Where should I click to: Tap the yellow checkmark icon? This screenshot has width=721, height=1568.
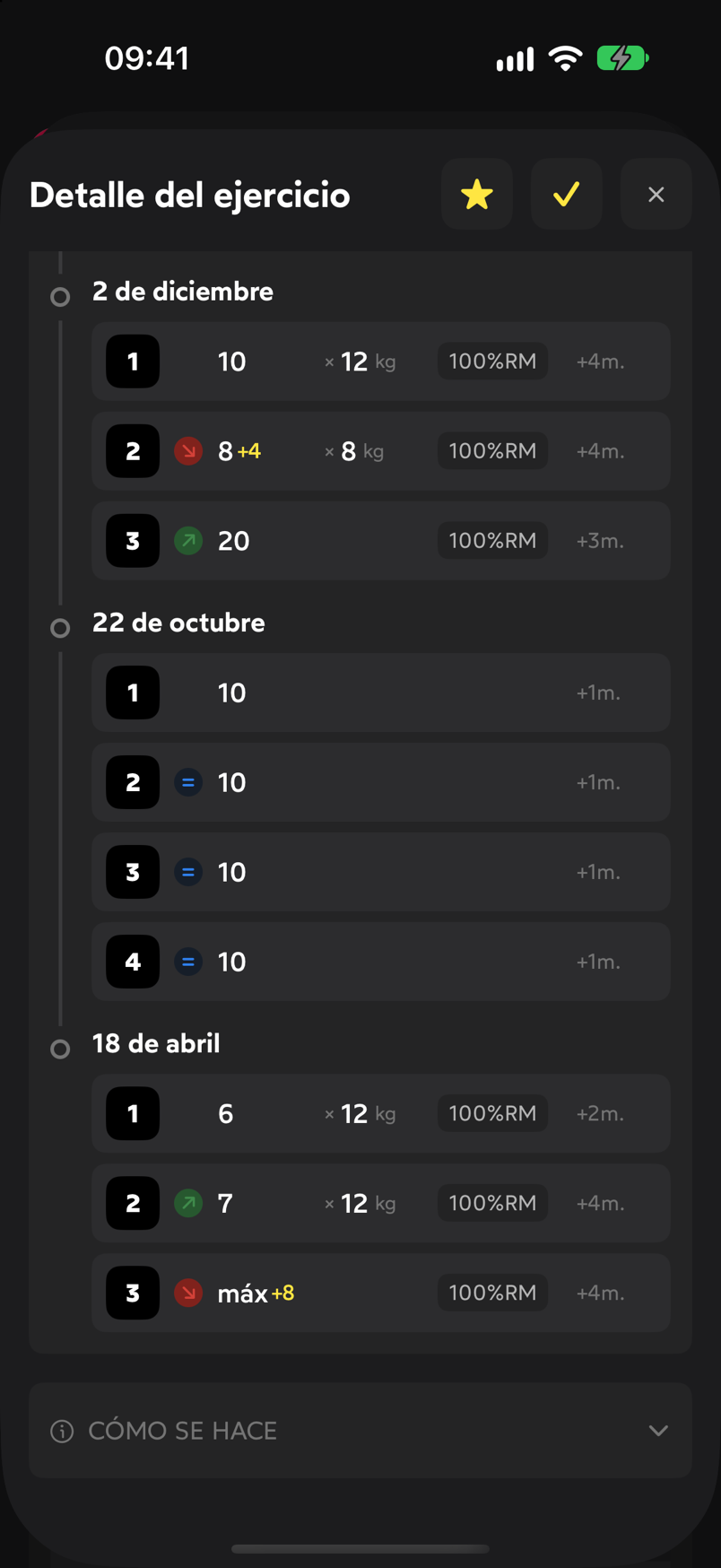(567, 195)
